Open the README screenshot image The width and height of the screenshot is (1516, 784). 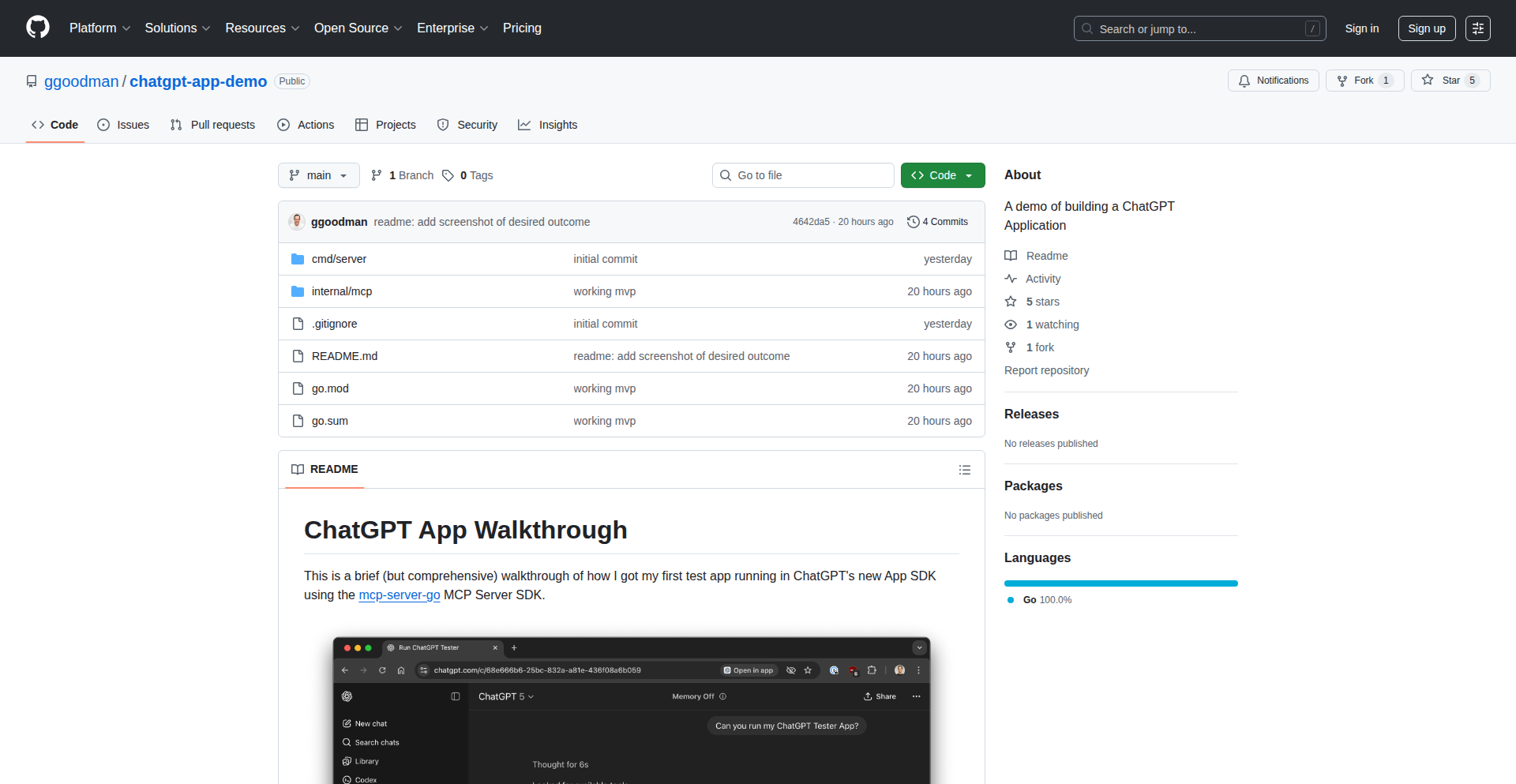[631, 711]
